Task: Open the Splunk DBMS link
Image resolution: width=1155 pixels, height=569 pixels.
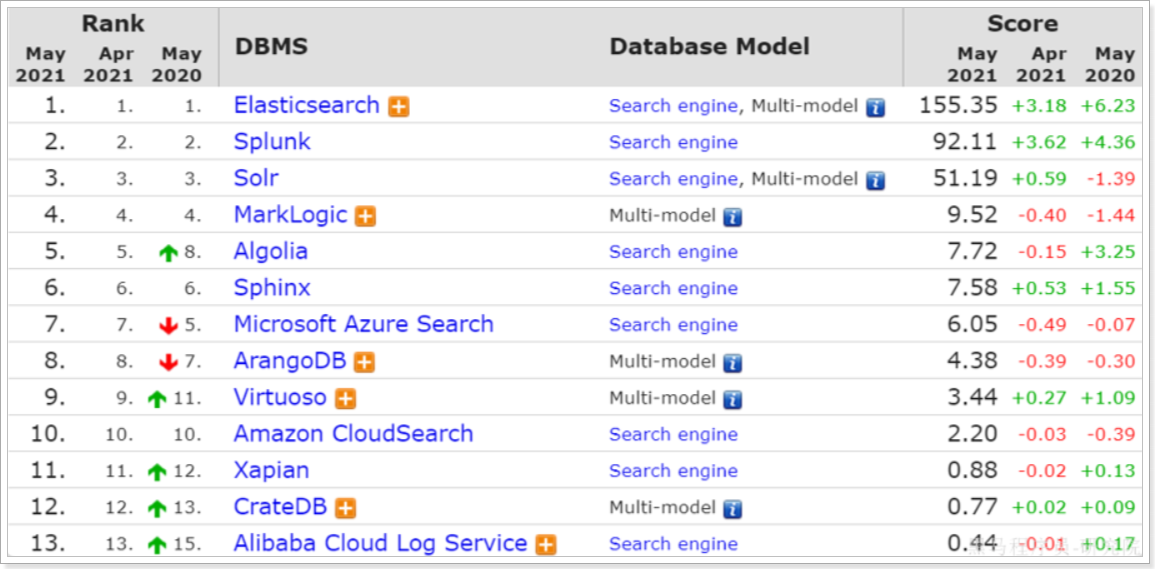Action: 272,142
